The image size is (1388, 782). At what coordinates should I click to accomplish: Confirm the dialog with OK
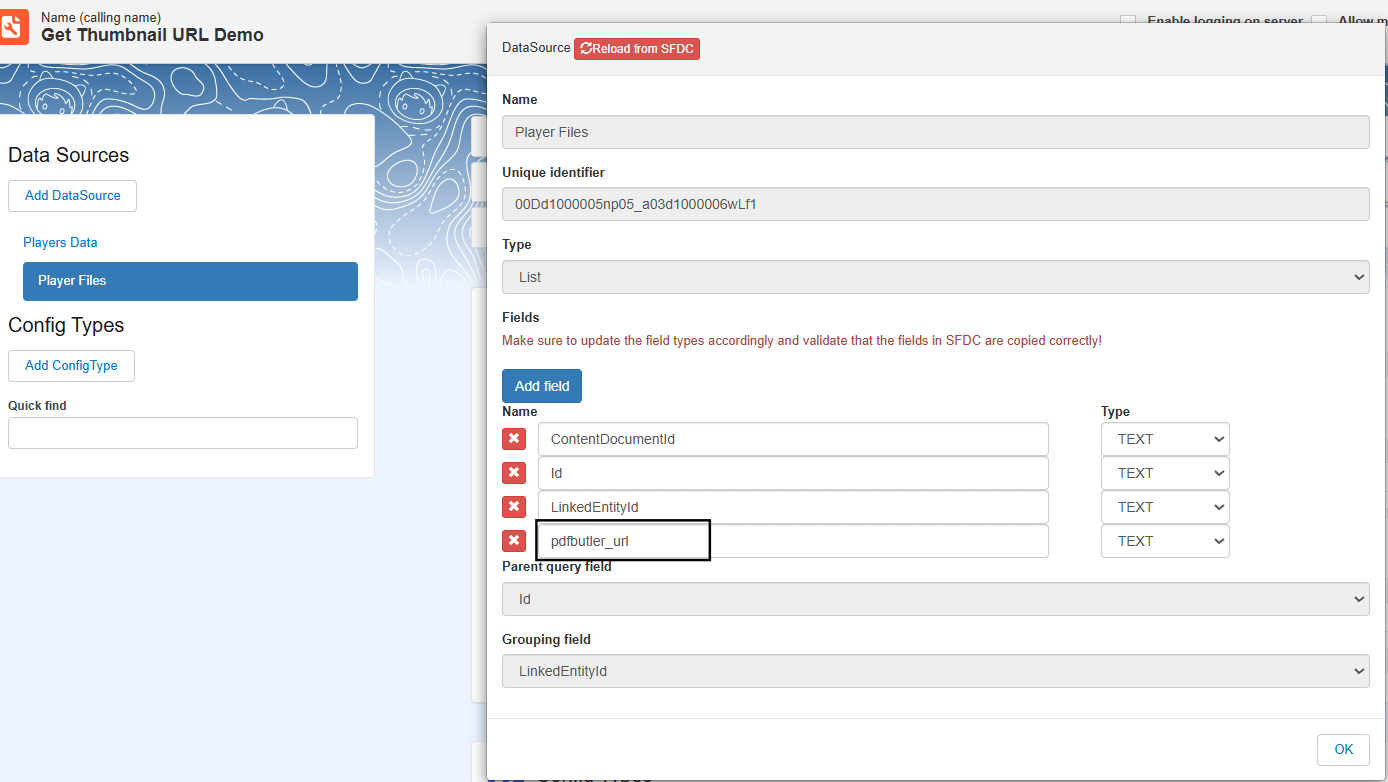click(1343, 749)
